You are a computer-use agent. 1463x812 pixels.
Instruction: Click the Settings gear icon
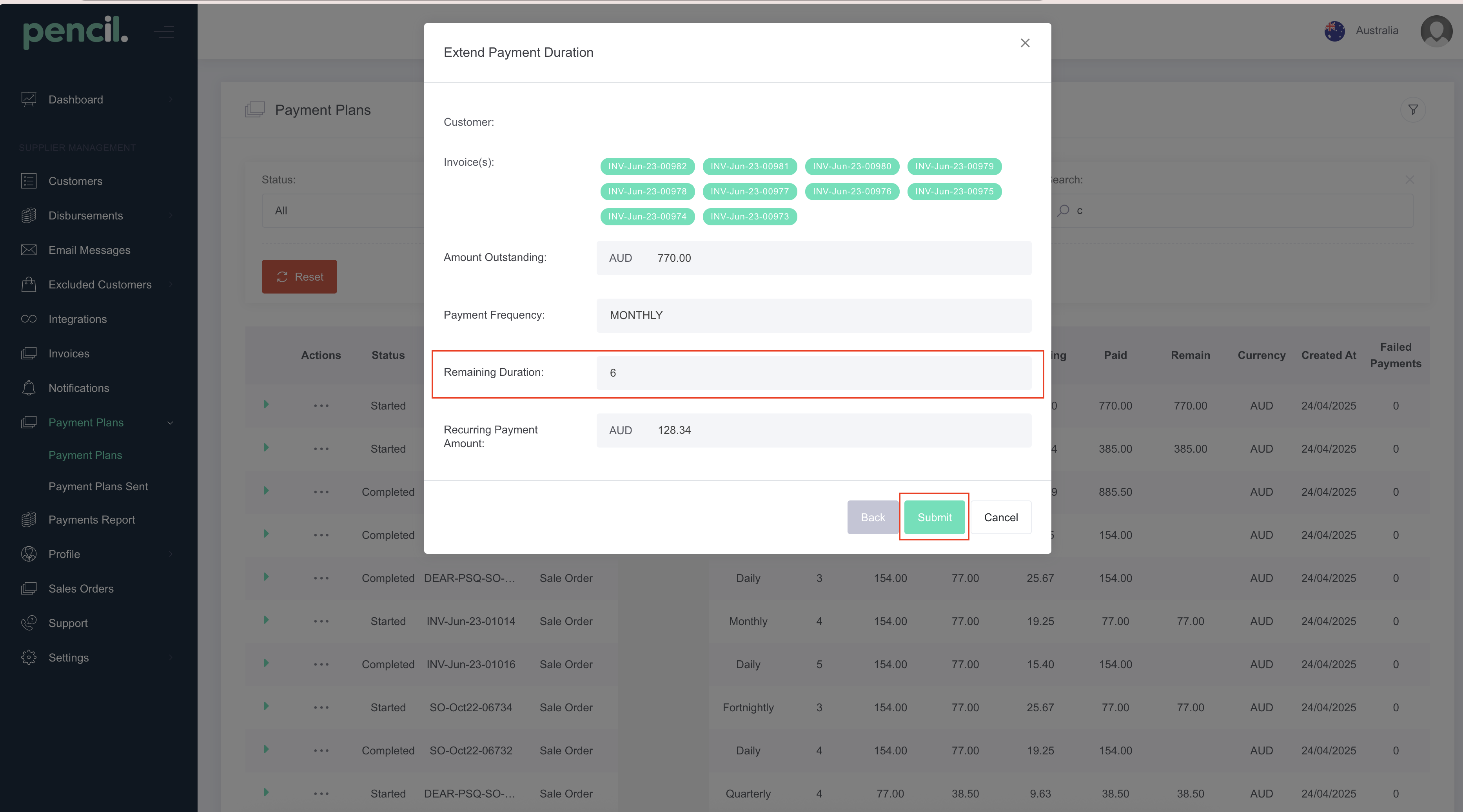(28, 658)
